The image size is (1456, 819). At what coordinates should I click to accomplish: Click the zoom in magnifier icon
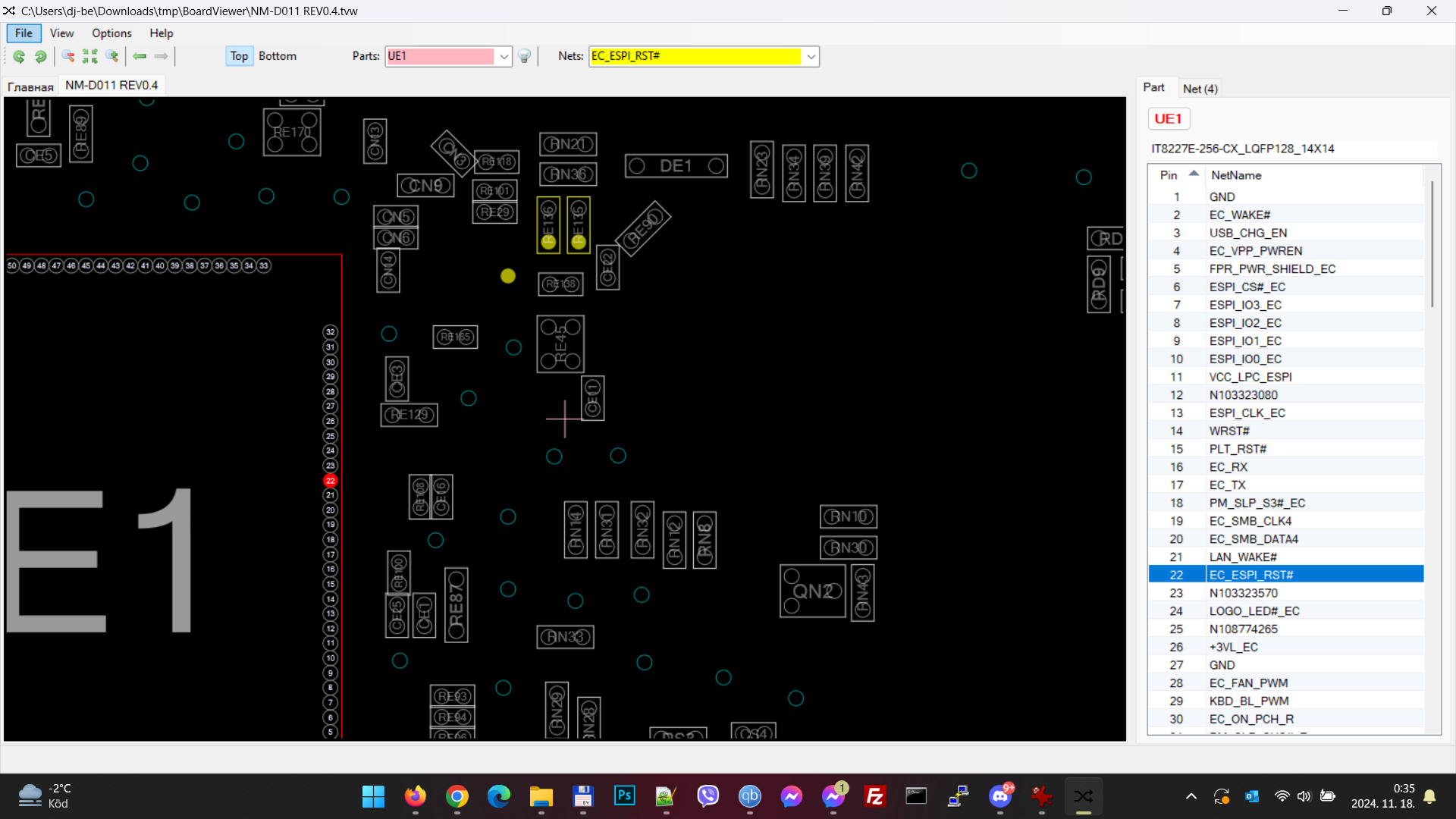[112, 56]
